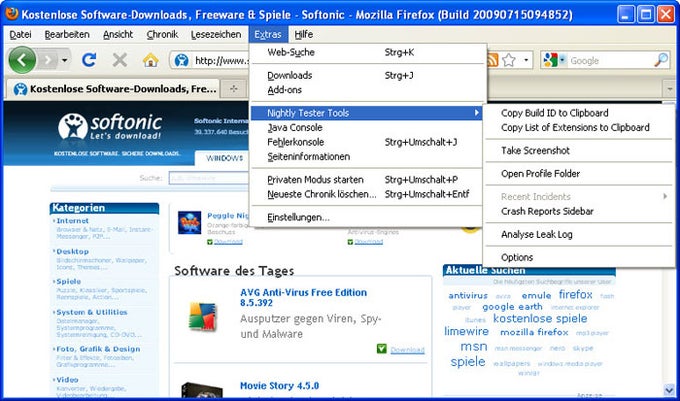Select Copy Build ID to Clipboard
This screenshot has width=680, height=401.
(x=579, y=113)
